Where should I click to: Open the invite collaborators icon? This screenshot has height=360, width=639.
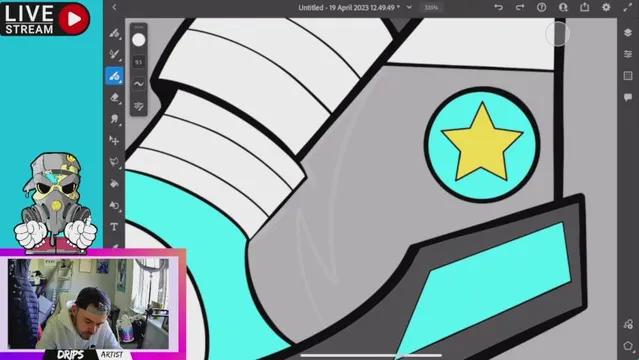pyautogui.click(x=563, y=7)
